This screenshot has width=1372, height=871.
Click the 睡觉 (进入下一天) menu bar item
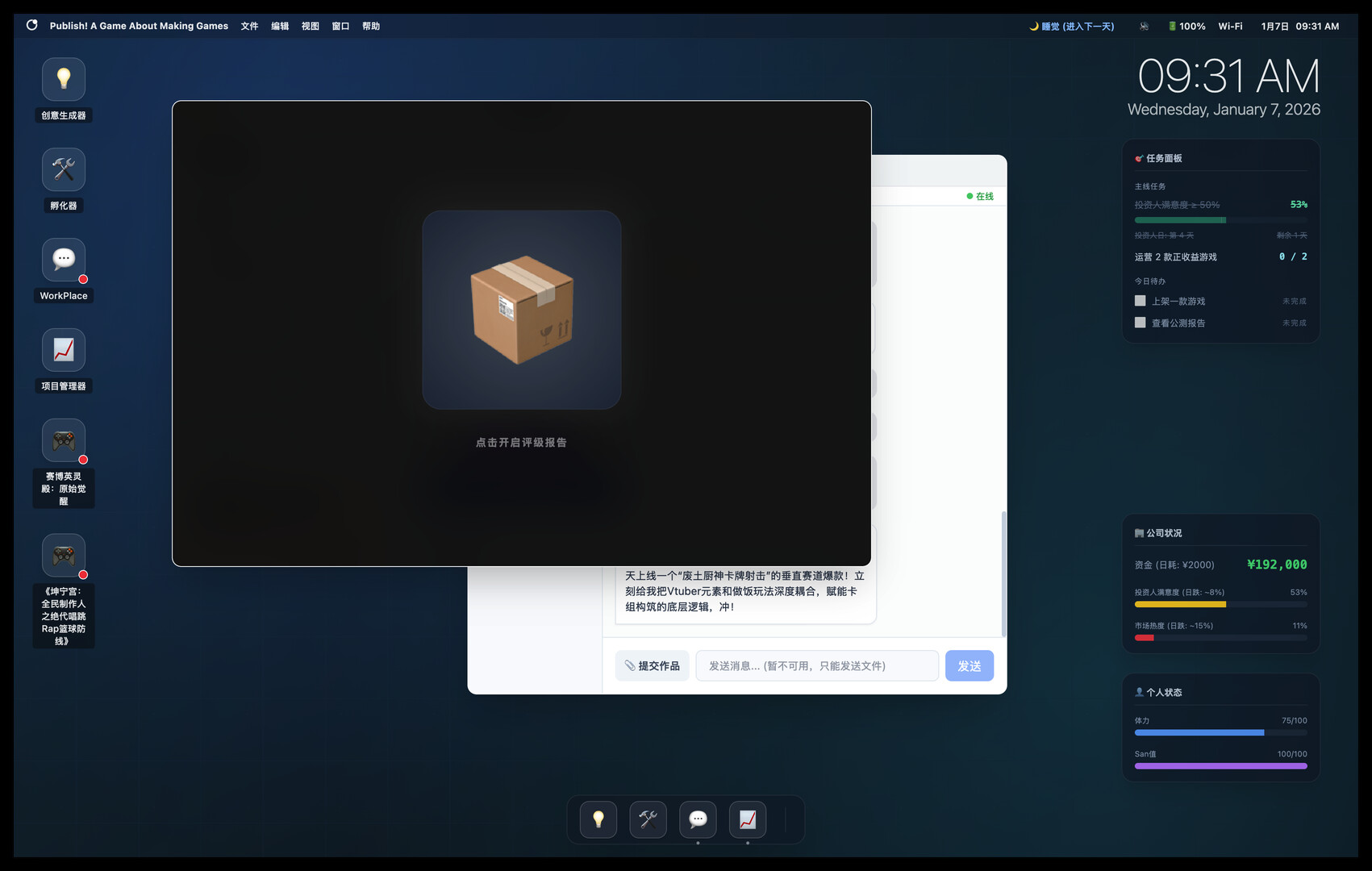1072,26
